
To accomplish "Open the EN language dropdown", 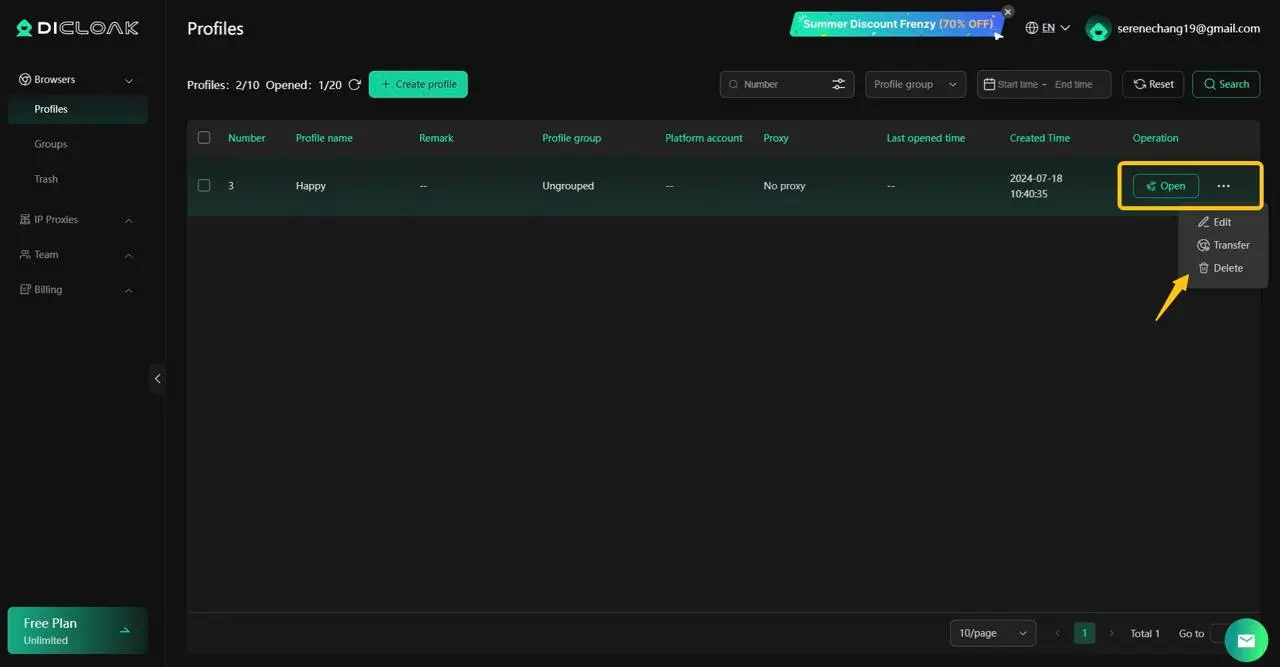I will point(1048,28).
